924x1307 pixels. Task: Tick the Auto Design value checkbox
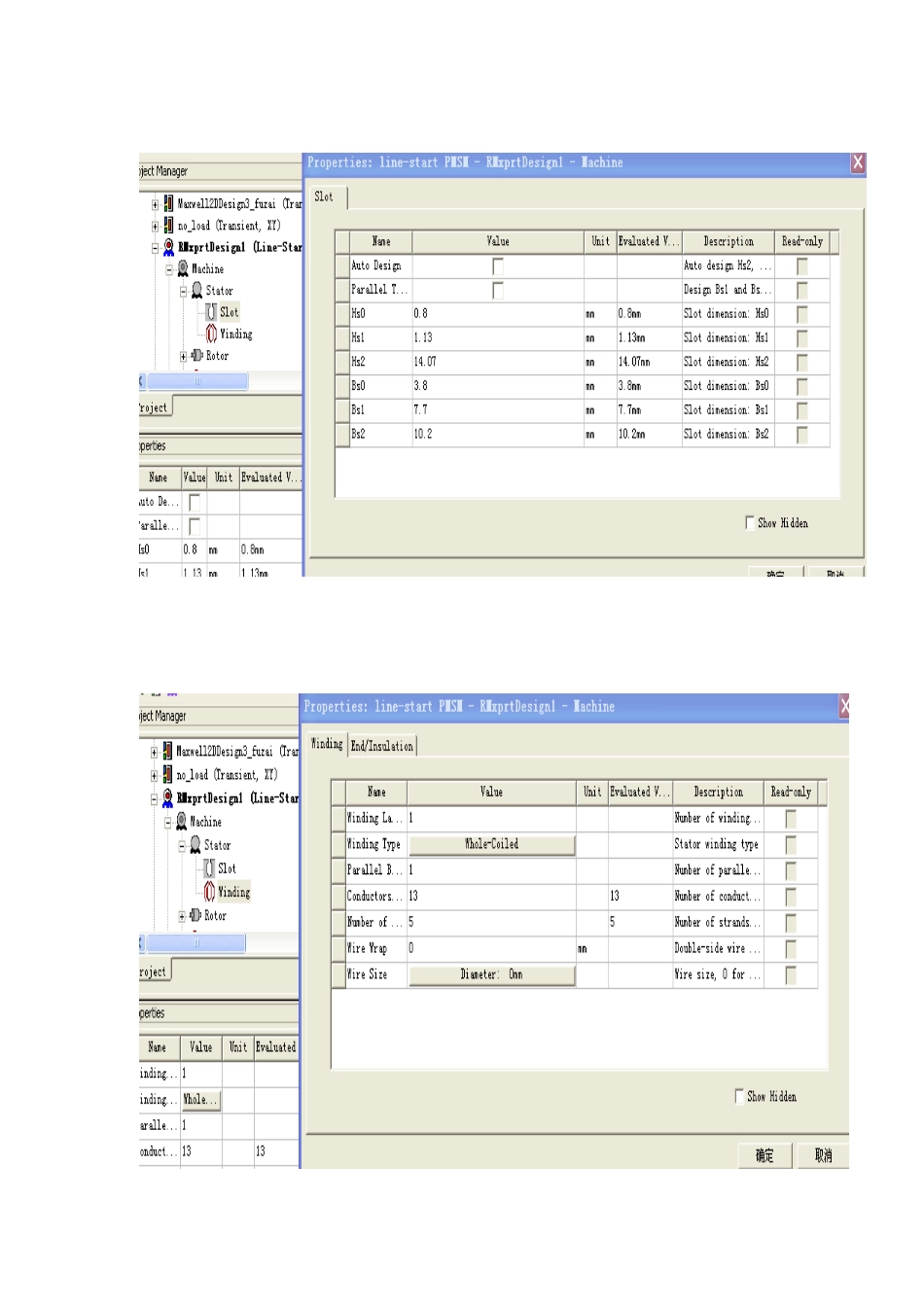(498, 265)
